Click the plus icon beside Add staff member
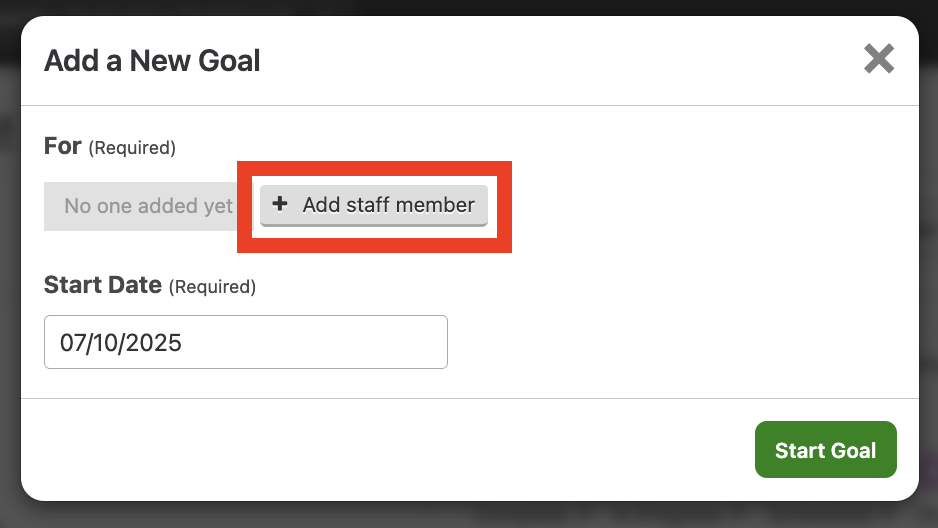Viewport: 938px width, 528px height. [279, 204]
